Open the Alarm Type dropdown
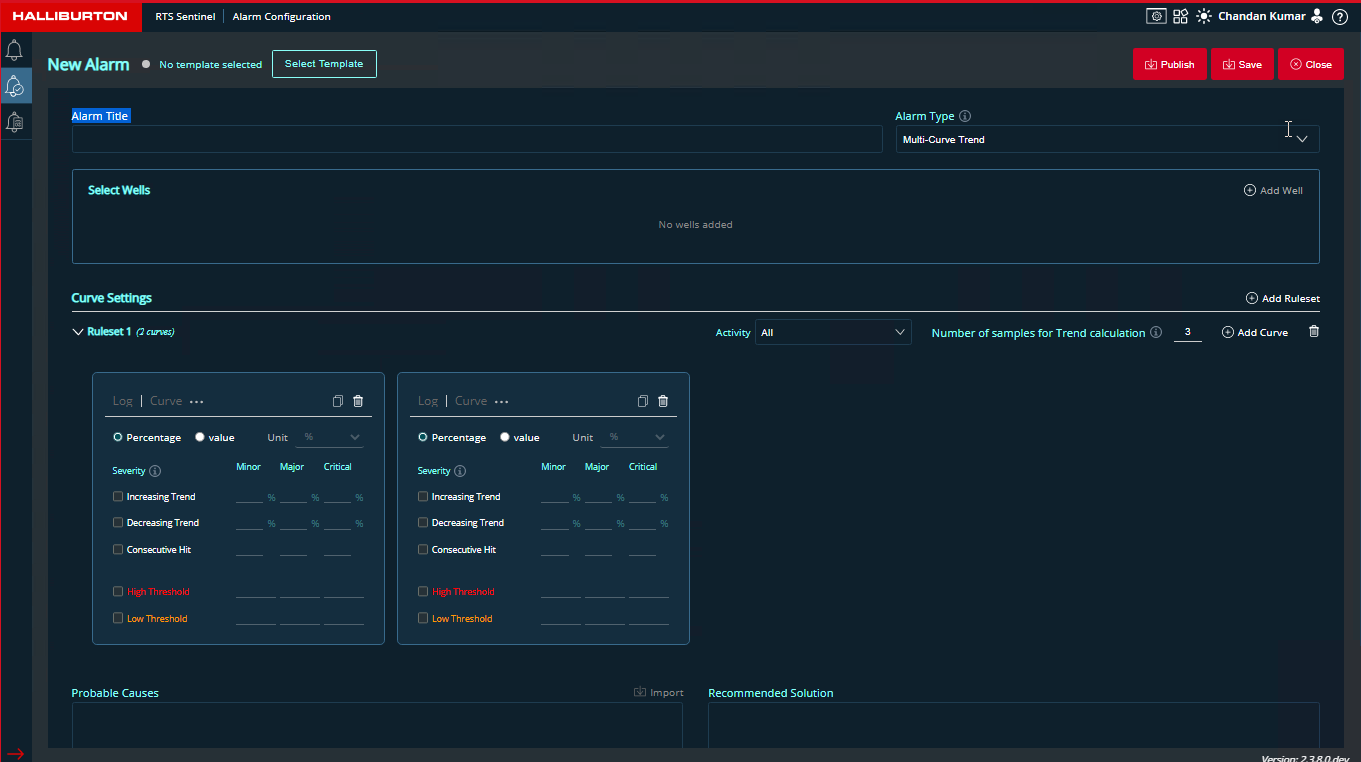1361x762 pixels. tap(1107, 140)
